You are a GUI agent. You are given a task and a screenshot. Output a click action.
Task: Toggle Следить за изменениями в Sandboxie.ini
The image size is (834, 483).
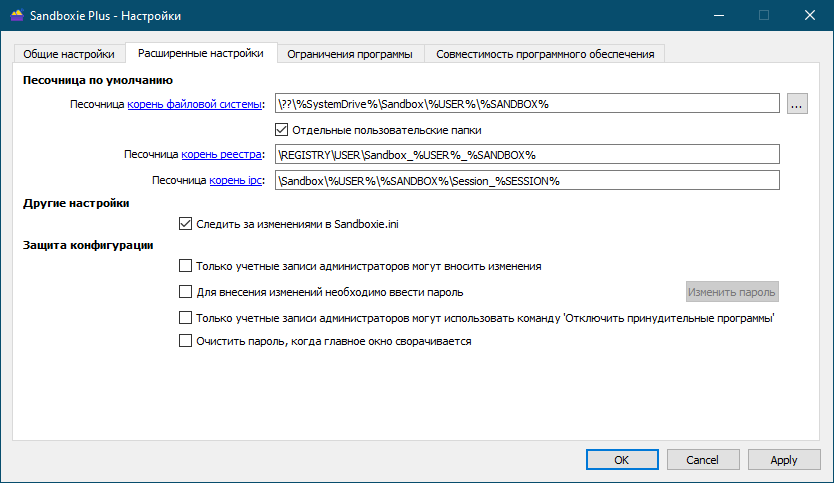[x=185, y=224]
